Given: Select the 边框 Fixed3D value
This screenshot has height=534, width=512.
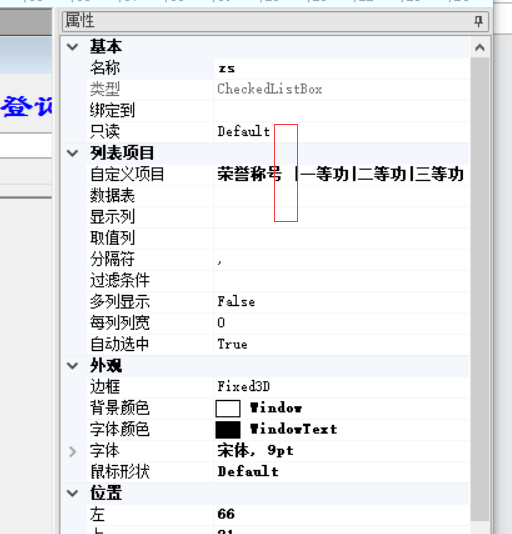Looking at the screenshot, I should (x=341, y=387).
